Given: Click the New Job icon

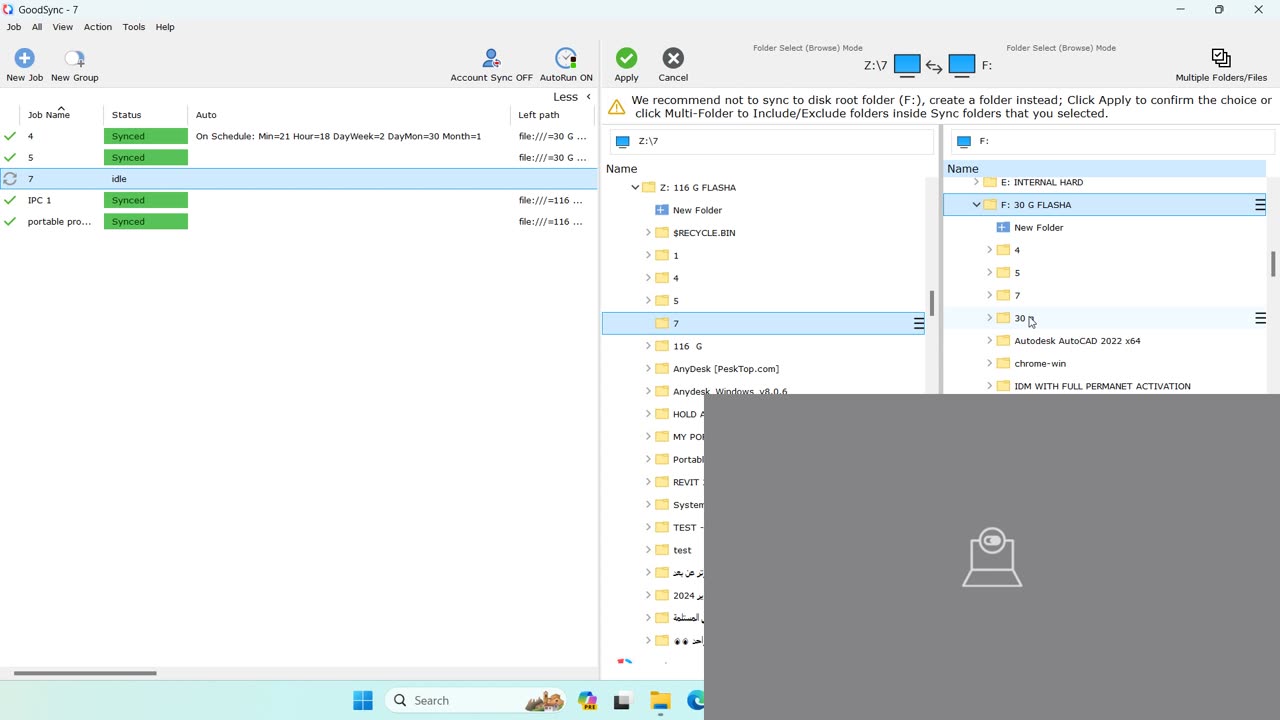Looking at the screenshot, I should tap(24, 58).
